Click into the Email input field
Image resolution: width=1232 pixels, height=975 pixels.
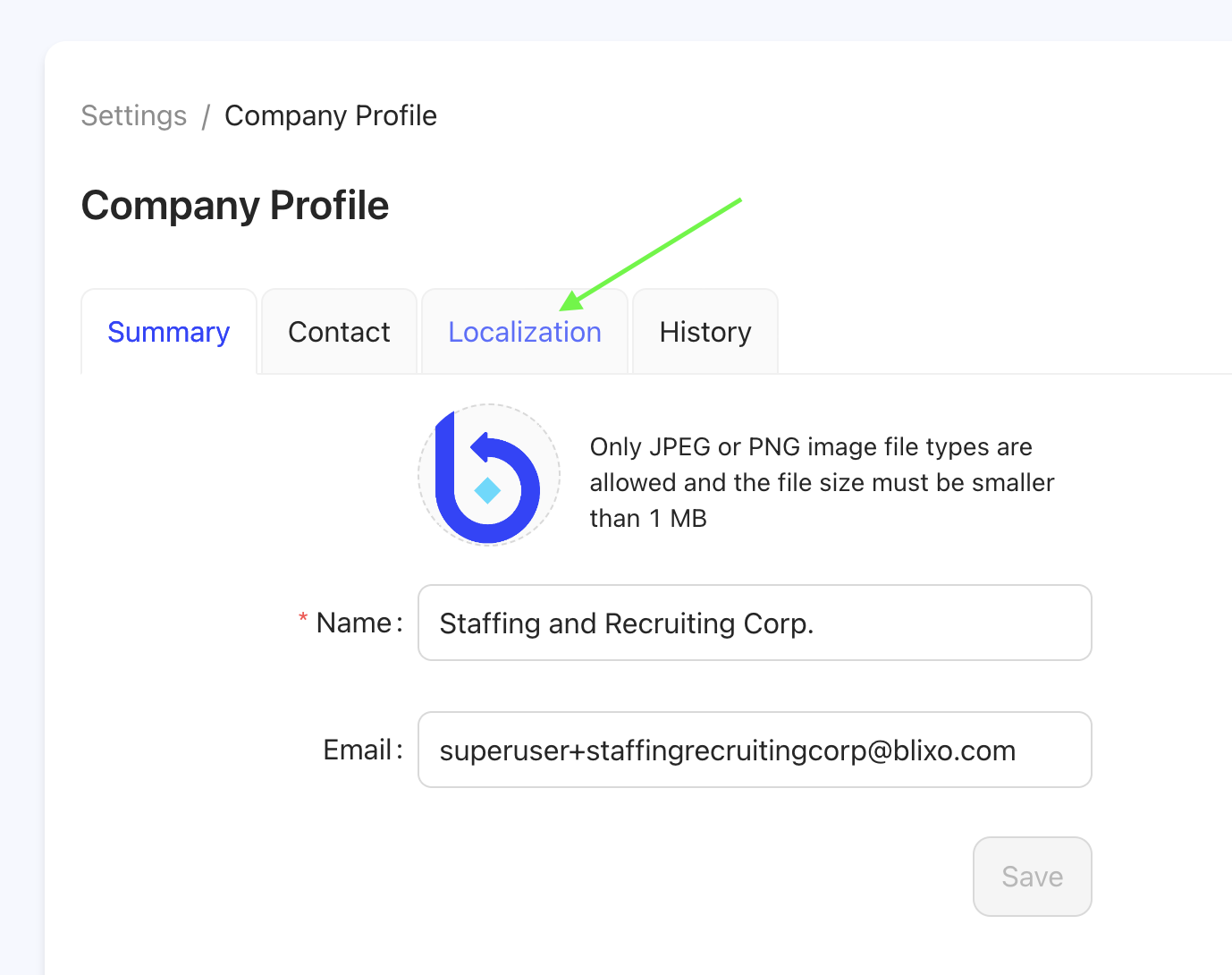754,750
